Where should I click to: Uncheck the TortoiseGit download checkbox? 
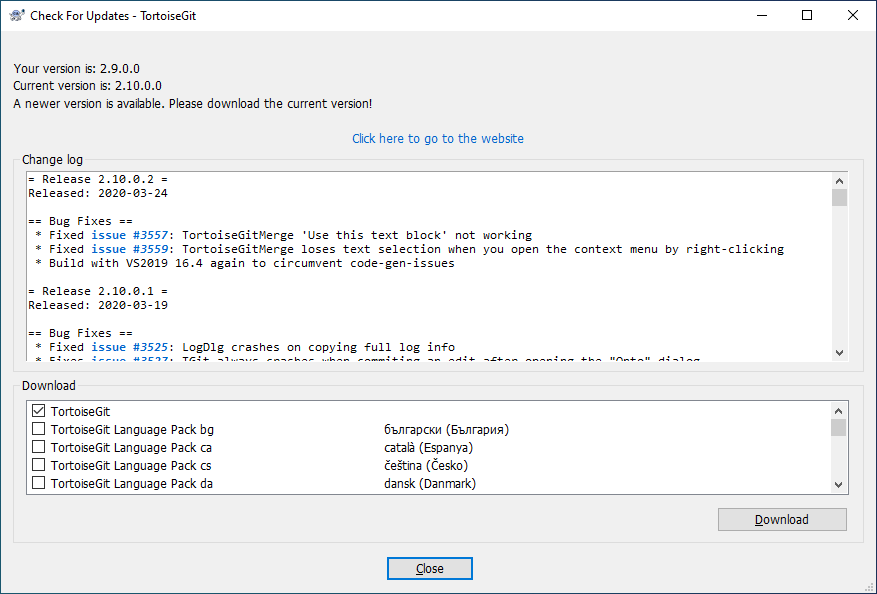[x=39, y=411]
